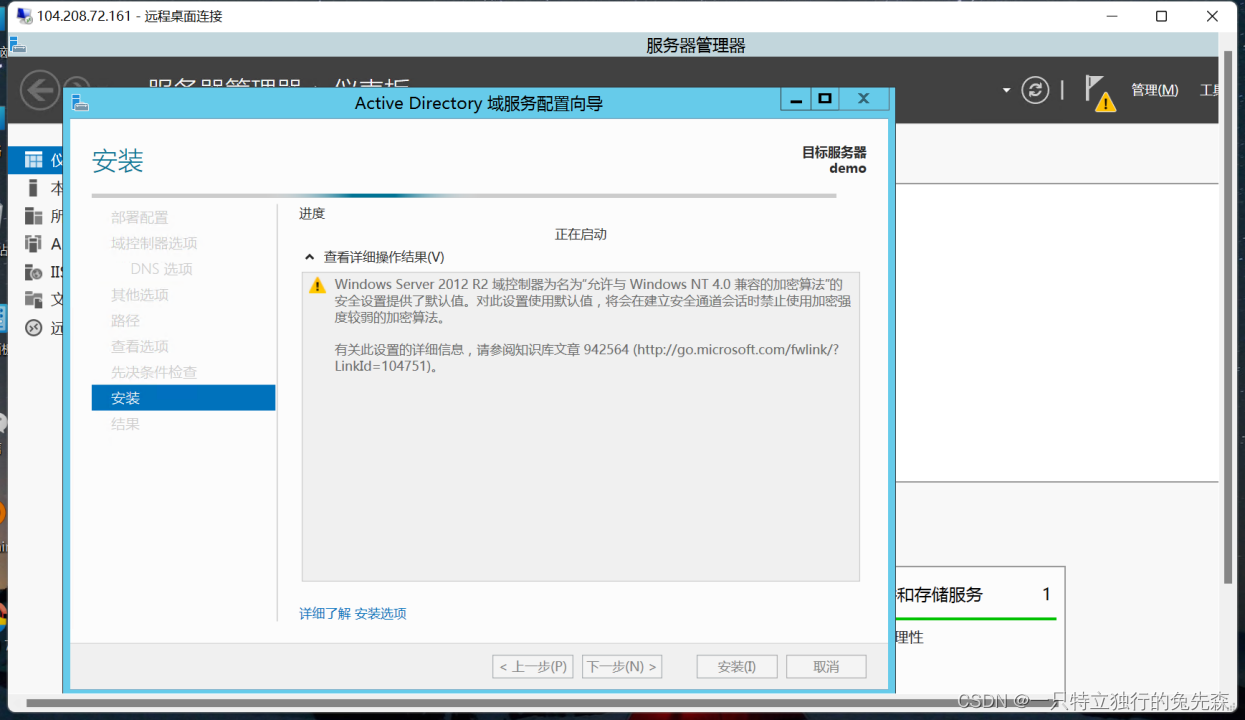Select the file storage services sidebar icon

click(x=34, y=300)
